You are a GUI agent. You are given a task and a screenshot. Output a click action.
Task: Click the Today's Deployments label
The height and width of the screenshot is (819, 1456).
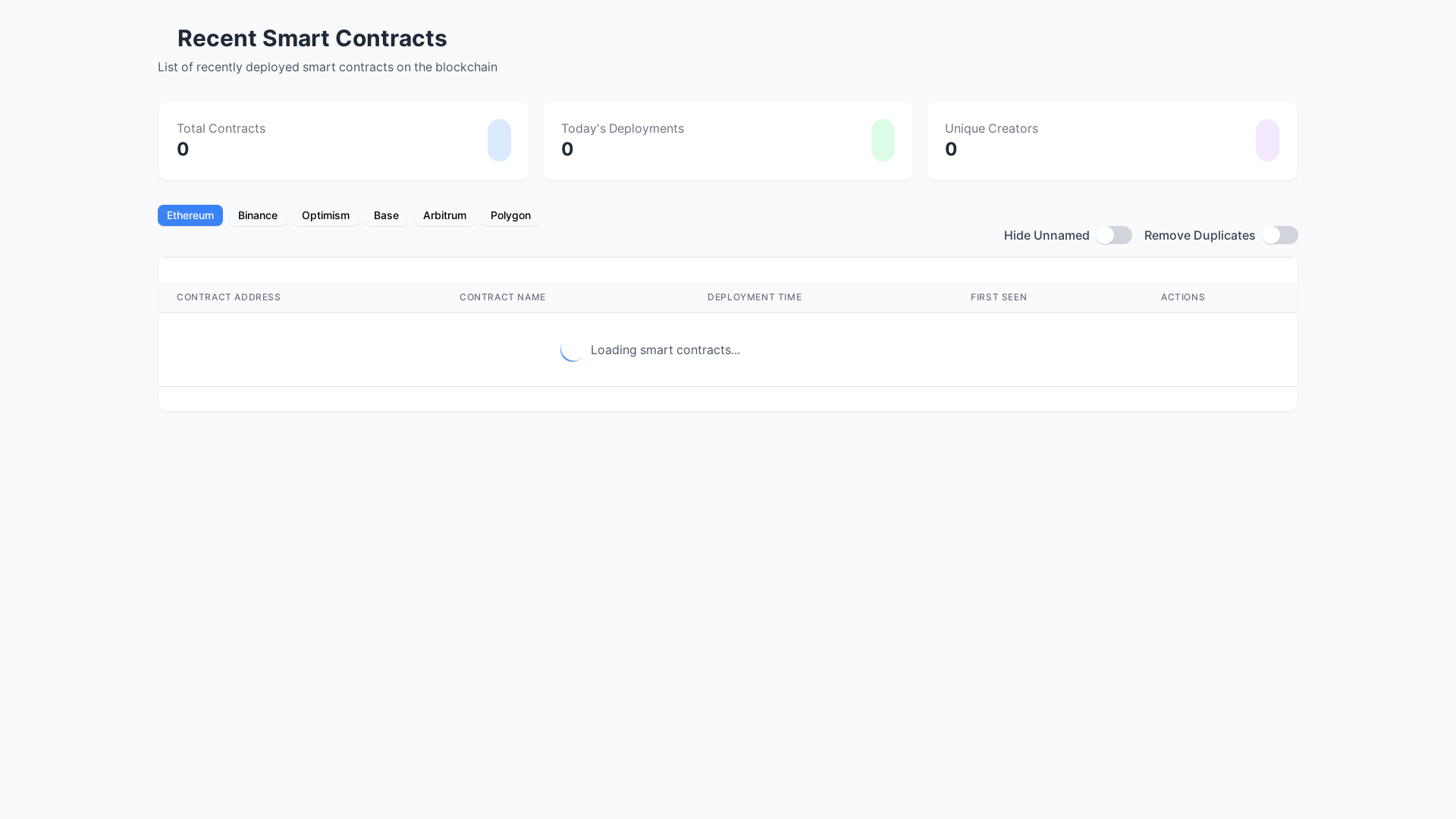[x=623, y=128]
